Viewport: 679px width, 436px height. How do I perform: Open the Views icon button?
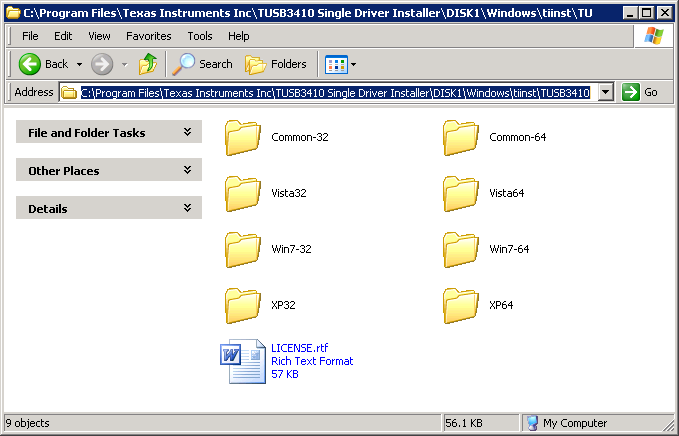pos(336,65)
